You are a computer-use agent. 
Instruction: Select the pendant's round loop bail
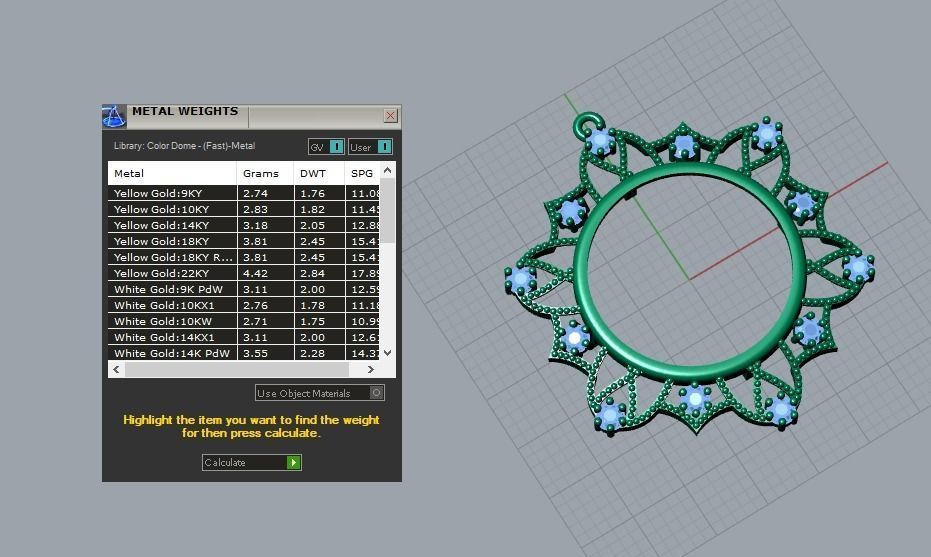(x=587, y=124)
